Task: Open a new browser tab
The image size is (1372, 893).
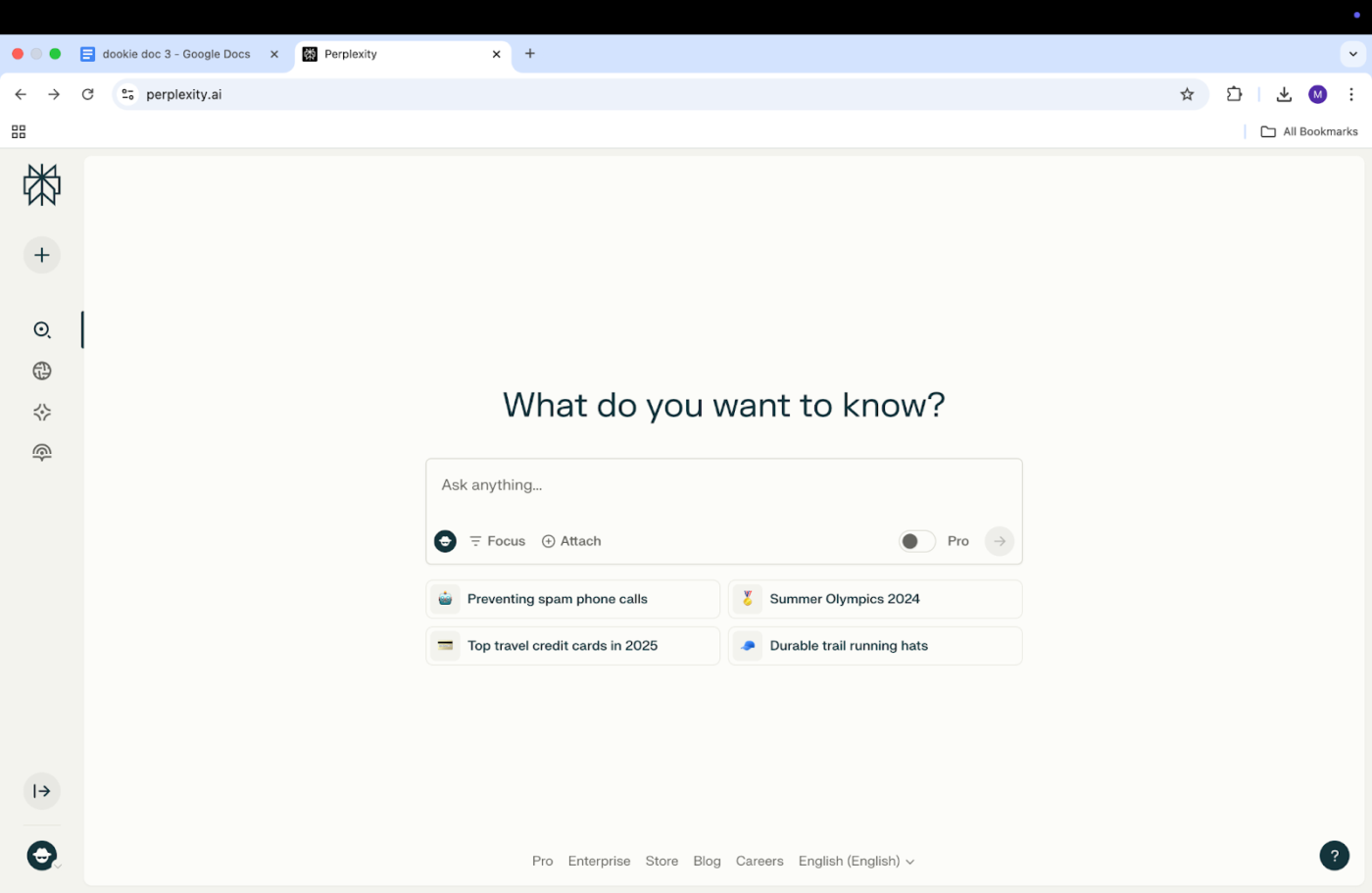Action: coord(530,54)
